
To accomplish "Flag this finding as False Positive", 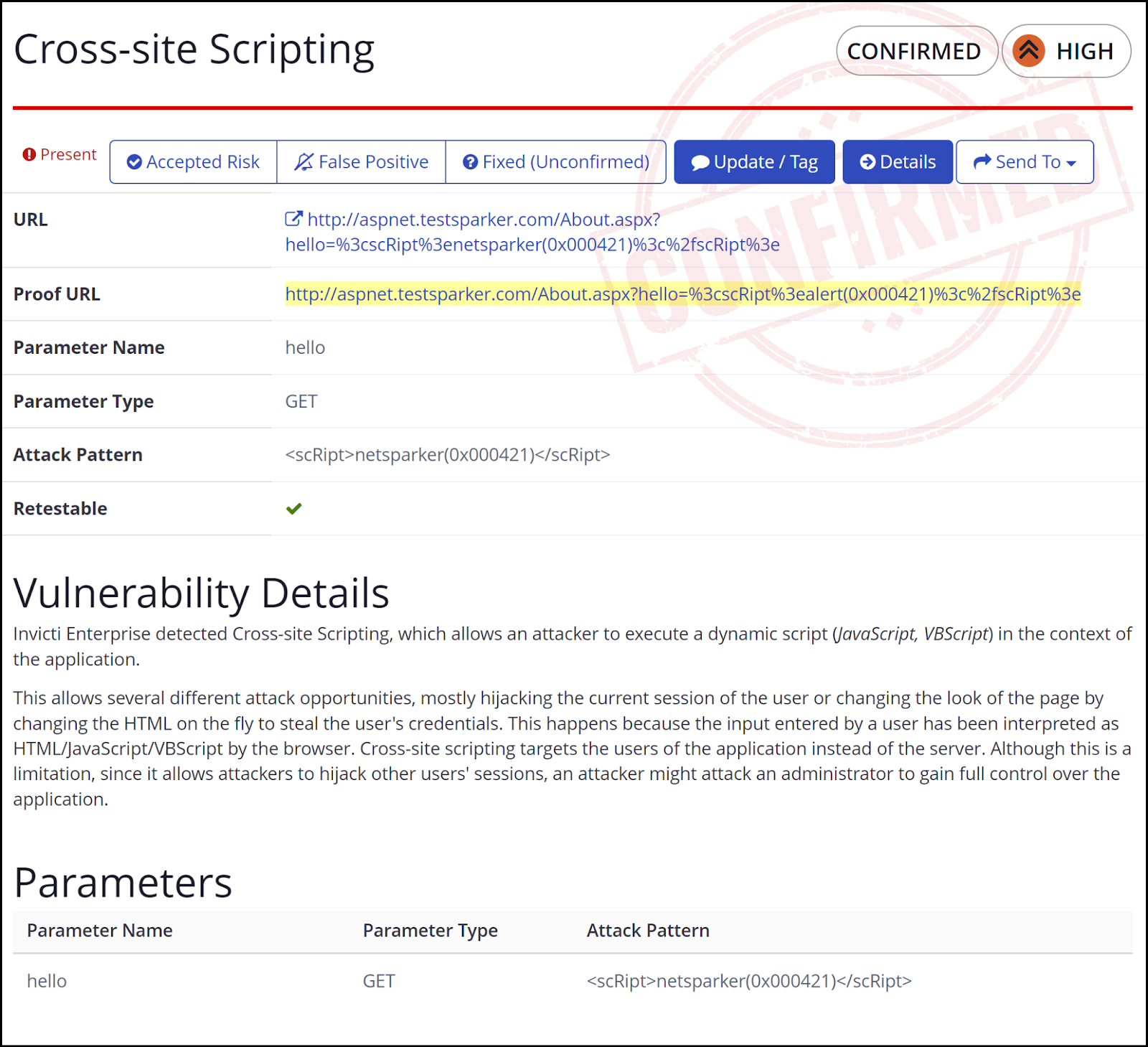I will [x=361, y=161].
